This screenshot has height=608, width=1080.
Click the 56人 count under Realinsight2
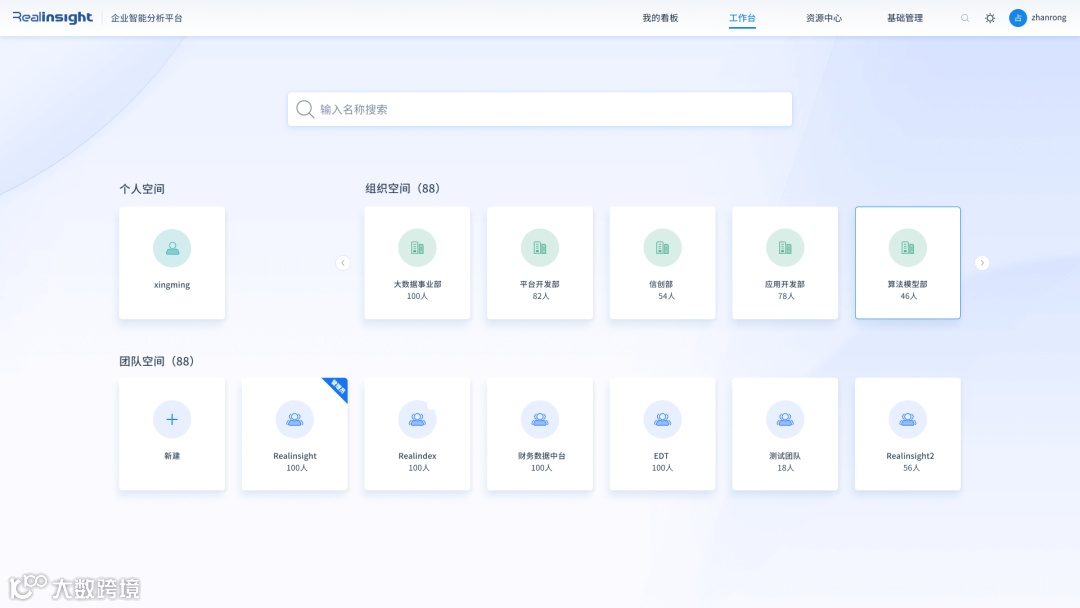tap(911, 468)
